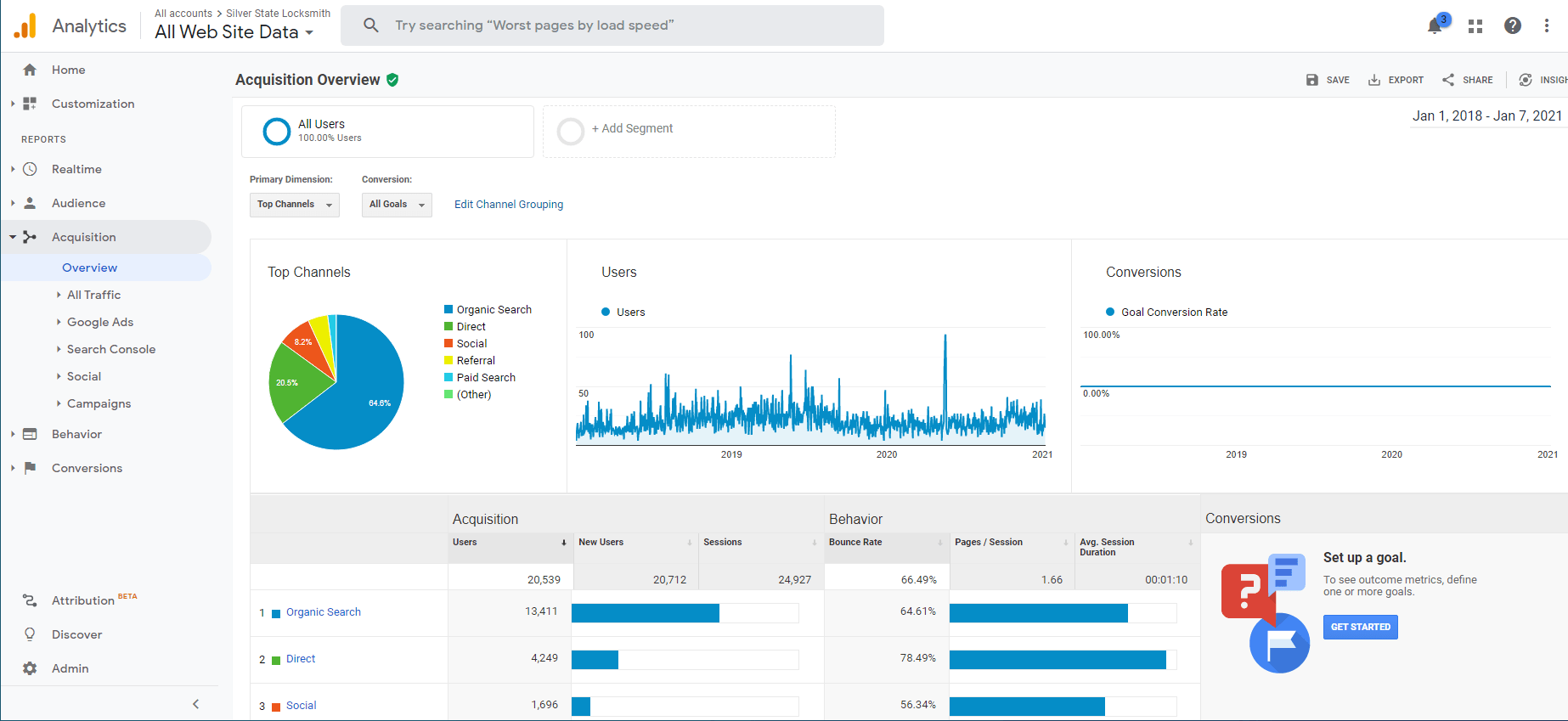Image resolution: width=1568 pixels, height=721 pixels.
Task: Expand the All Web Site Data view selector
Action: pos(234,32)
